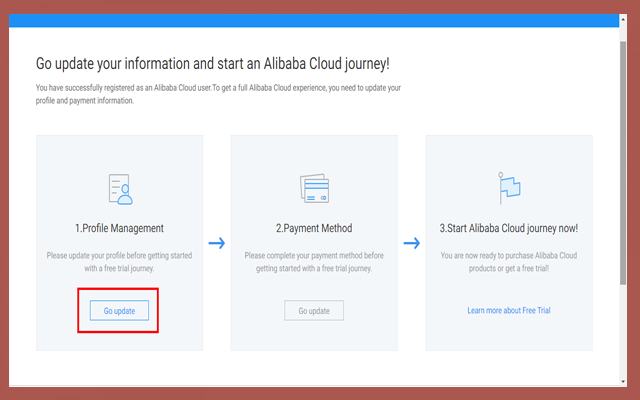Click 'You are now ready to purchase' description
Image resolution: width=640 pixels, height=400 pixels.
509,262
